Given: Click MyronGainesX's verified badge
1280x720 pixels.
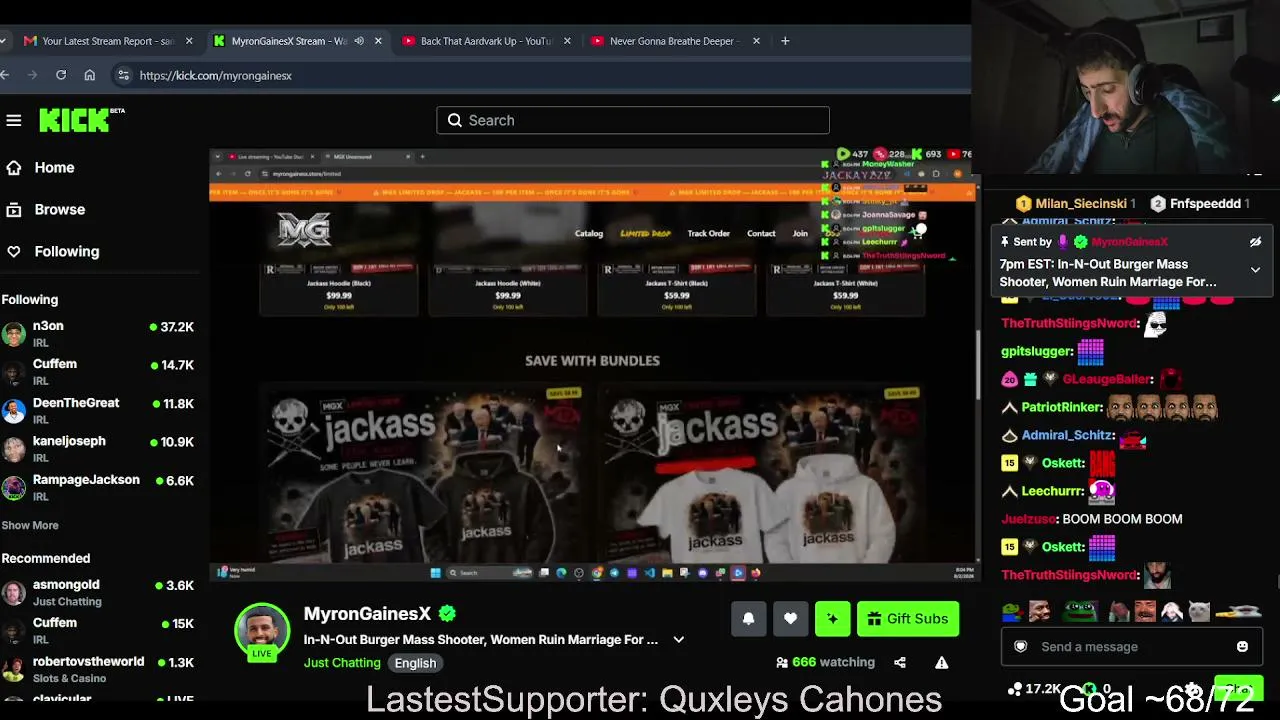Looking at the screenshot, I should 447,614.
